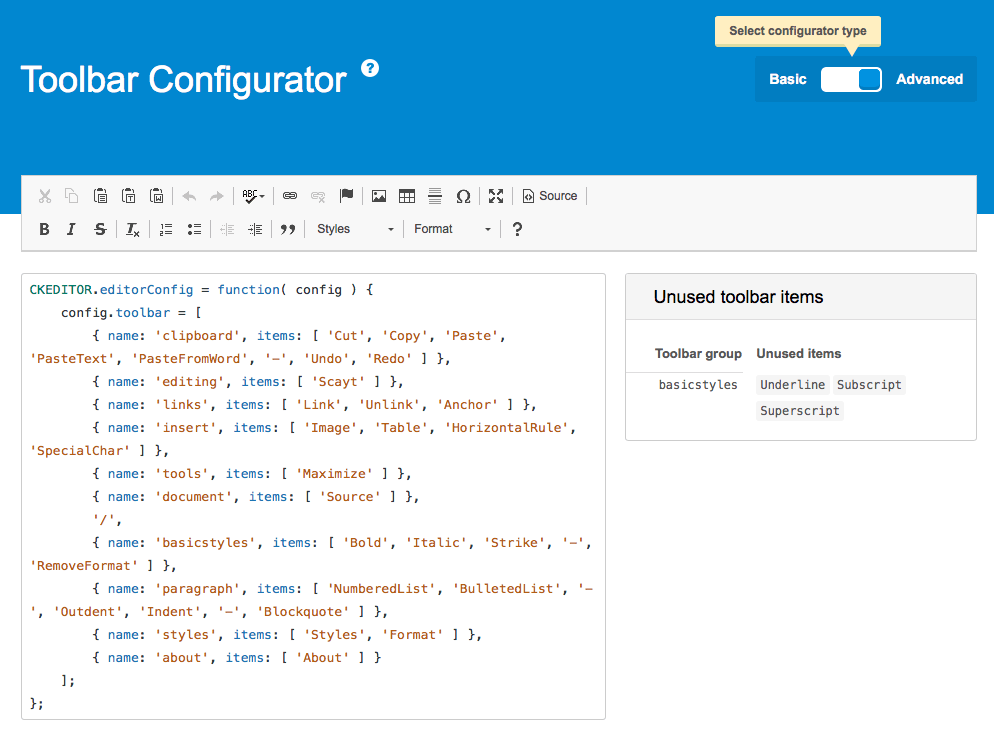The height and width of the screenshot is (732, 994).
Task: Click the Source button
Action: pos(550,196)
